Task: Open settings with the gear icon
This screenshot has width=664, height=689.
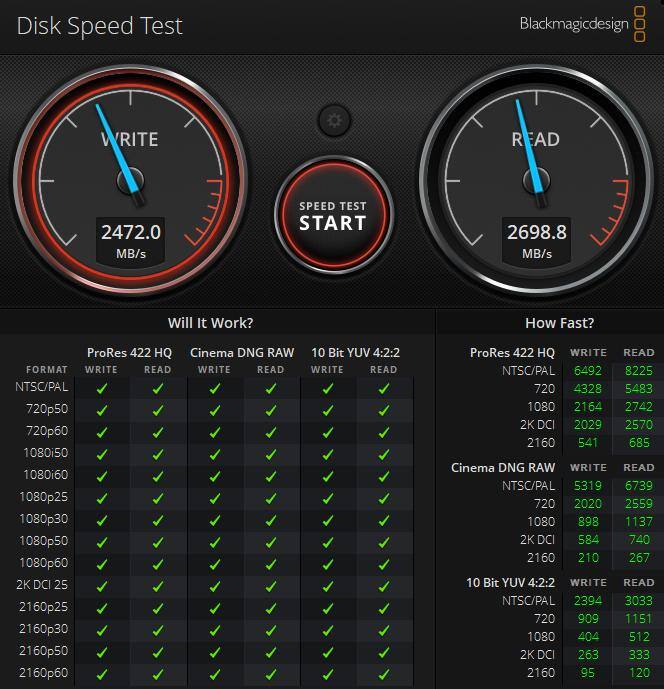Action: (334, 121)
